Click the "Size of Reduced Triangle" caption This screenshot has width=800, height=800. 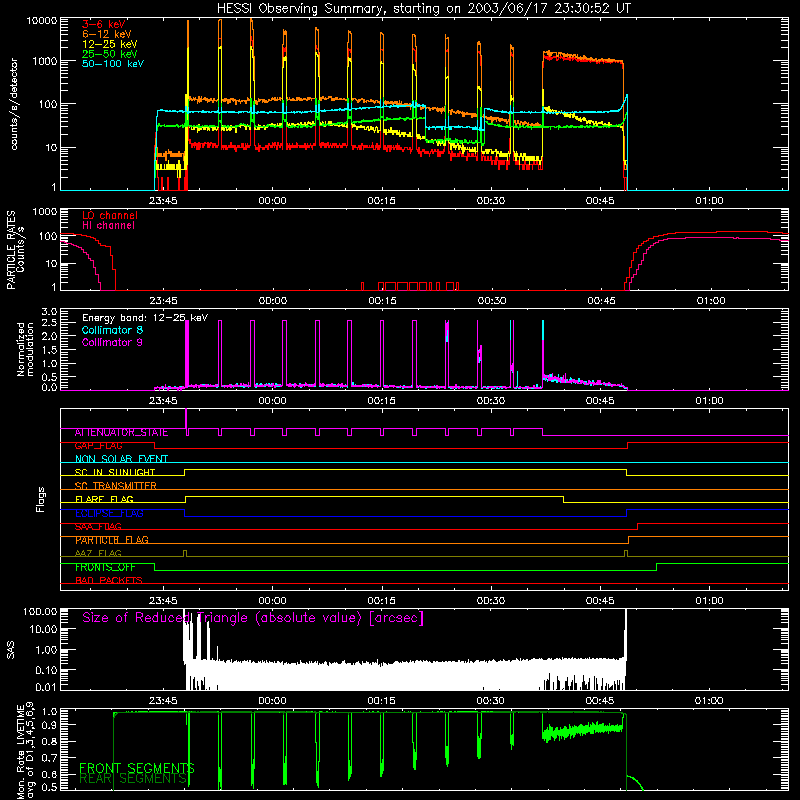(x=253, y=618)
